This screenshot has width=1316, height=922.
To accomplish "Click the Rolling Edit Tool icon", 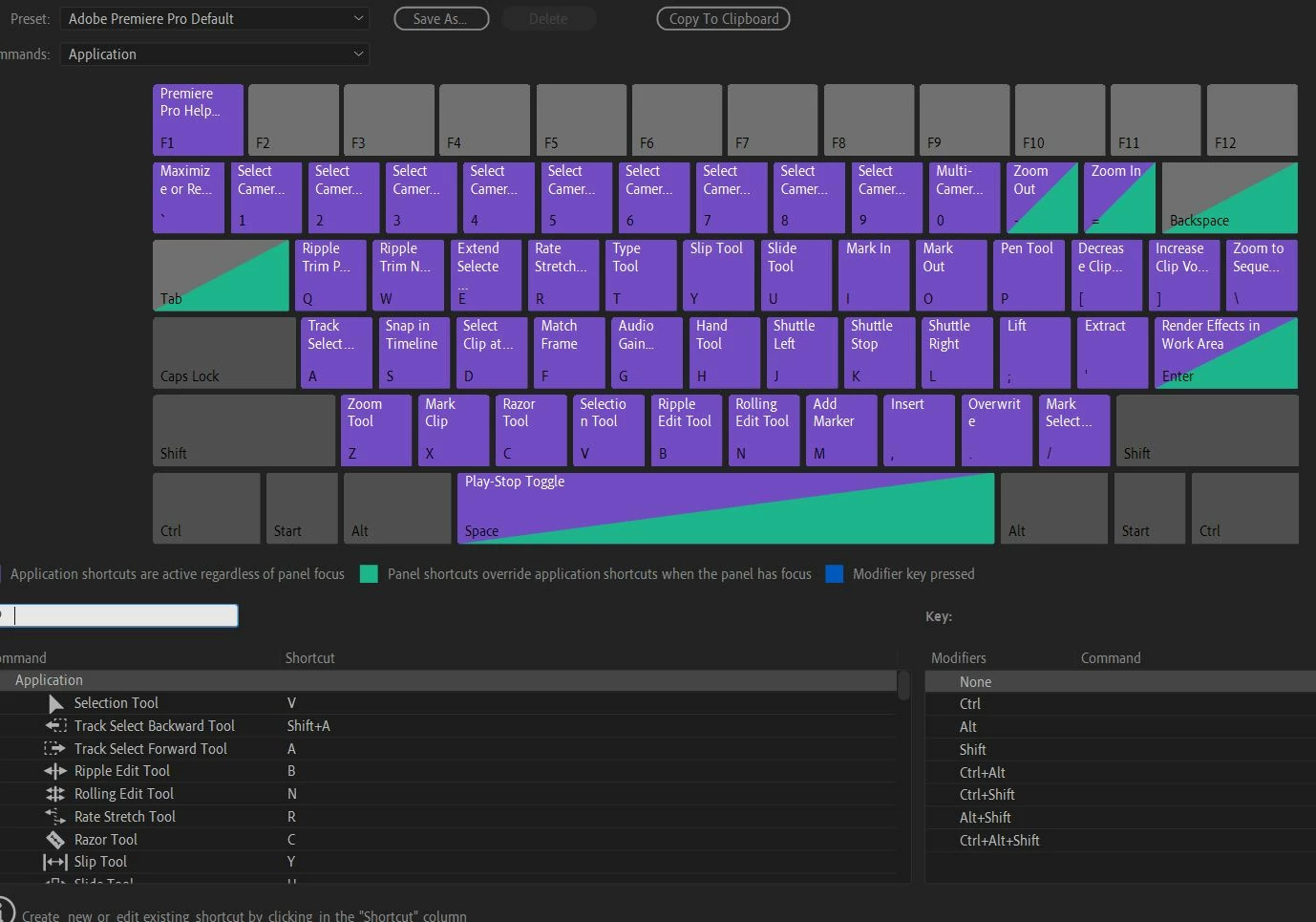I will point(55,794).
